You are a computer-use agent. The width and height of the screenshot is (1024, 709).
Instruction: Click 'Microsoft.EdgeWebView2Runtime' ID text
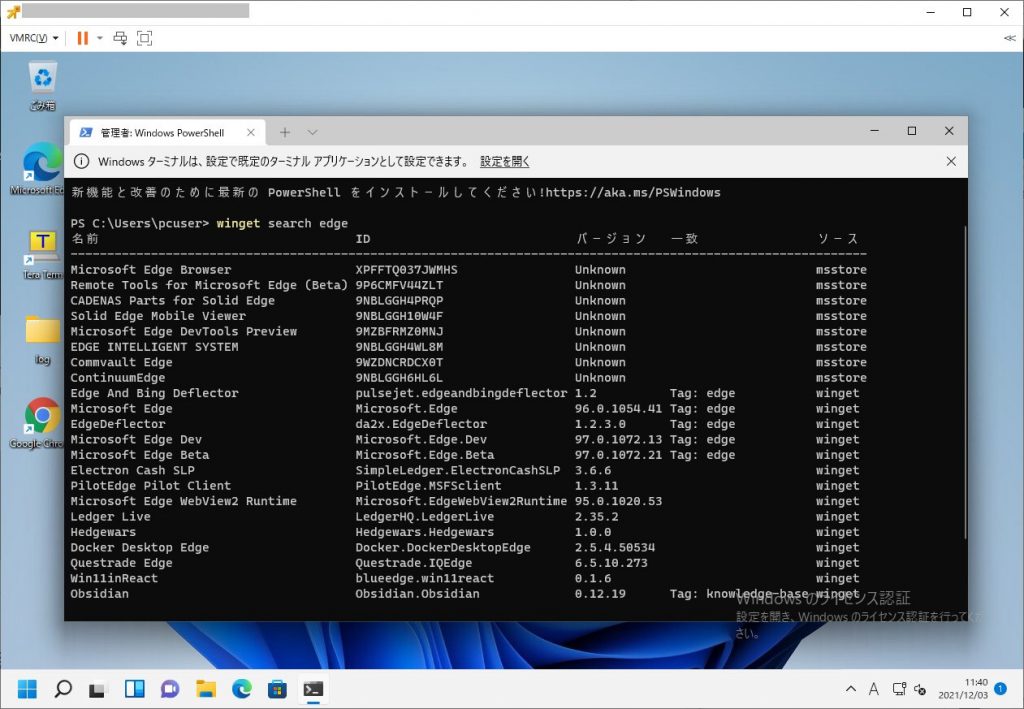(461, 501)
